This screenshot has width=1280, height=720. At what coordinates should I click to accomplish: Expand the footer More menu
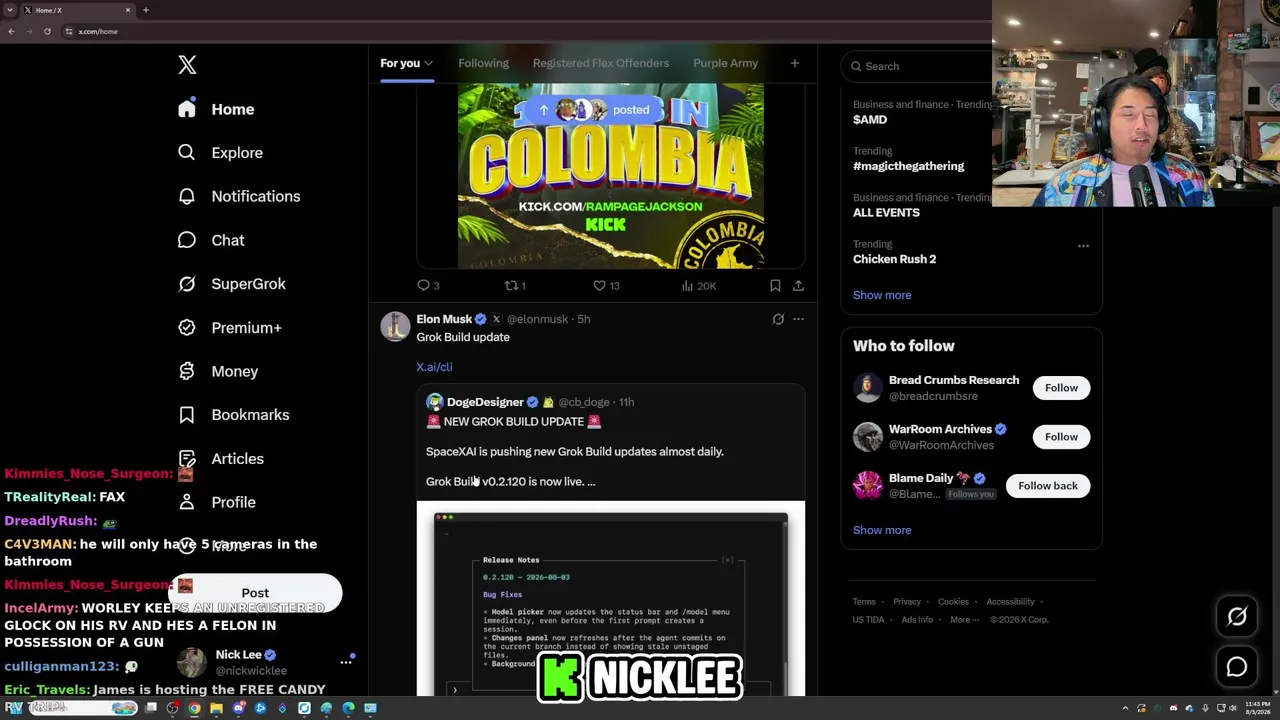pyautogui.click(x=965, y=620)
